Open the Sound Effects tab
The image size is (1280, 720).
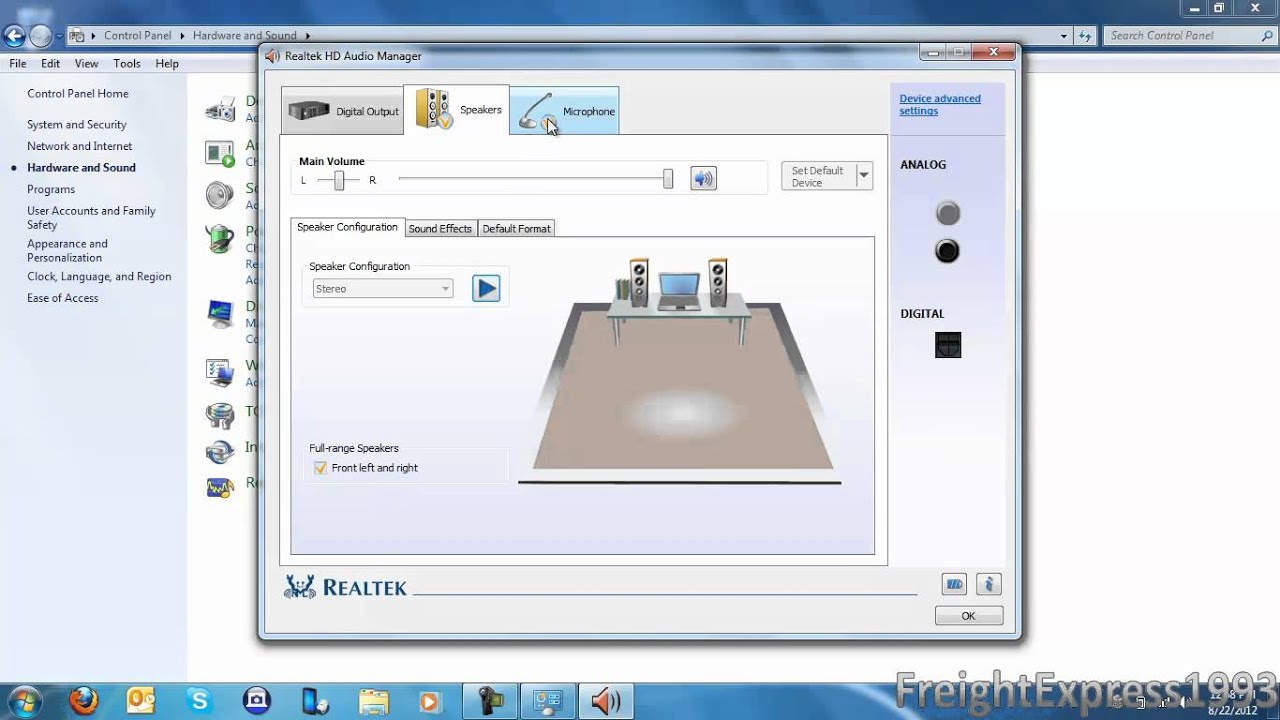tap(440, 229)
